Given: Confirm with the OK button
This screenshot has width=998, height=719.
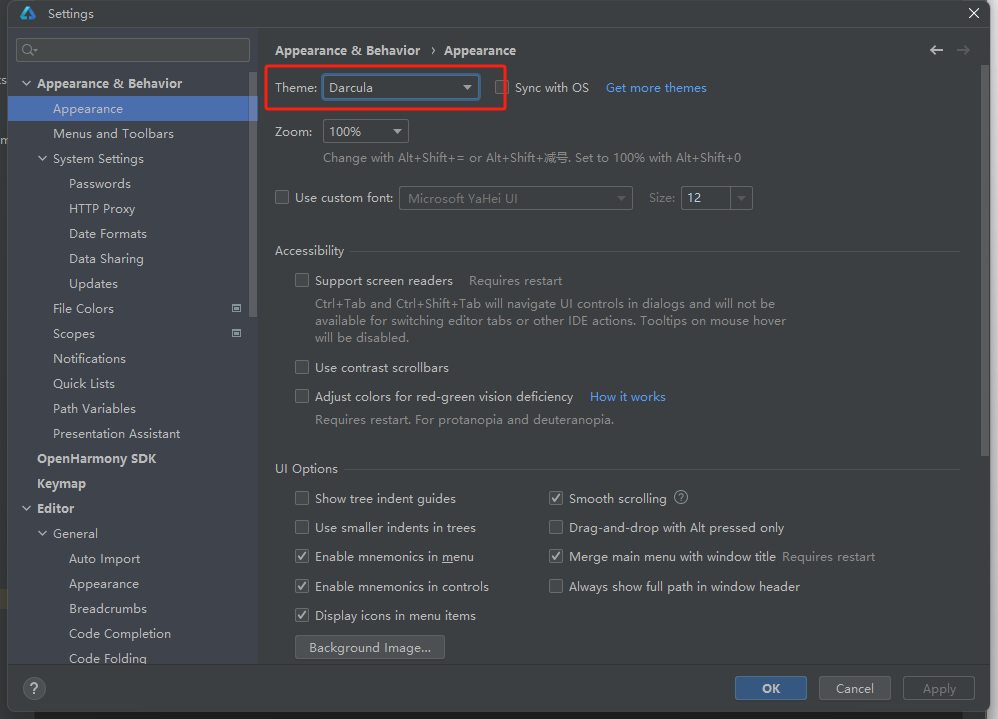Looking at the screenshot, I should (x=771, y=688).
